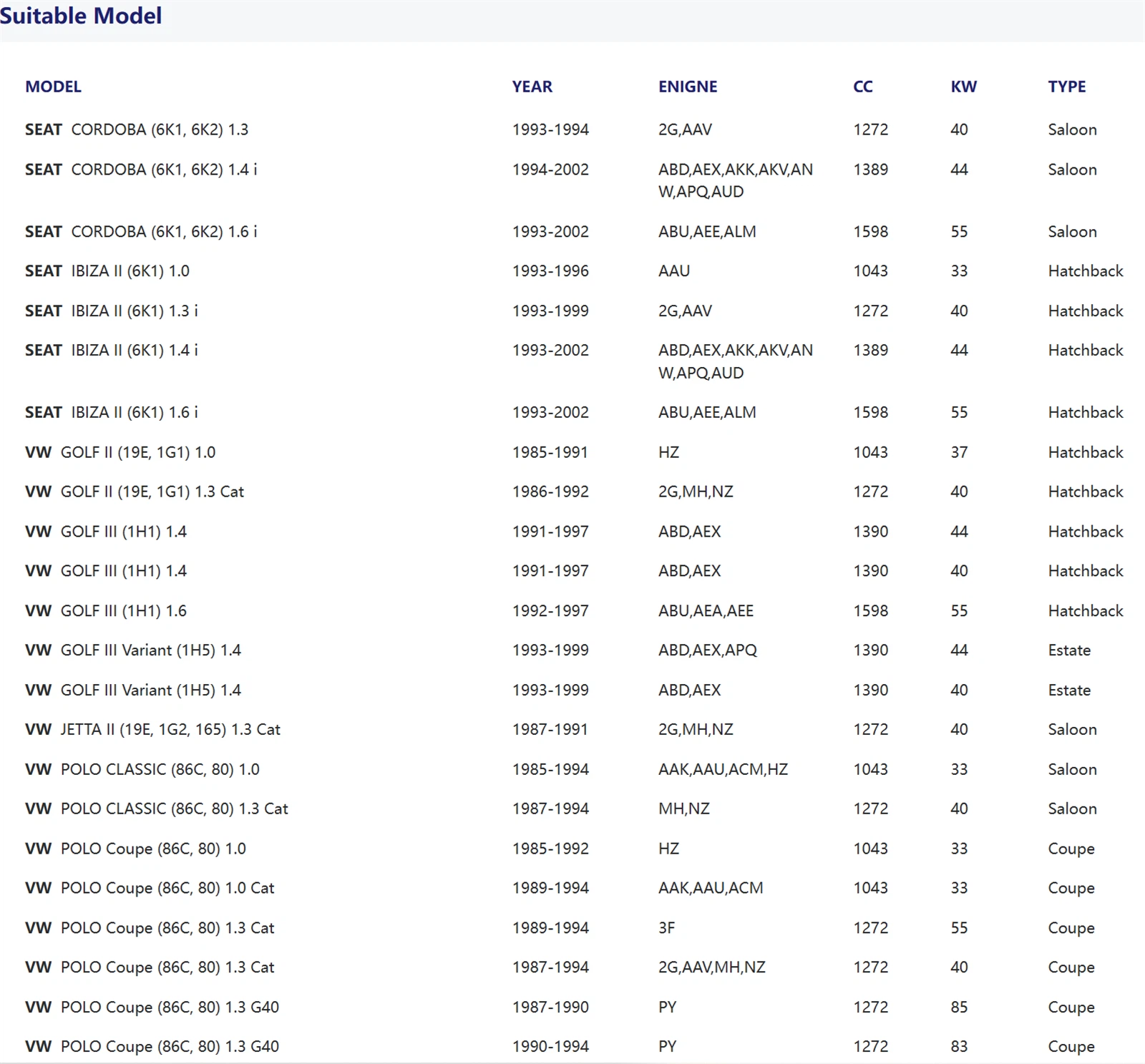
Task: Click engine 'ABD,AEX,AKK,AKV,ANW,APQ,AUD' in Cordoba 1.4 i row
Action: coord(736,181)
